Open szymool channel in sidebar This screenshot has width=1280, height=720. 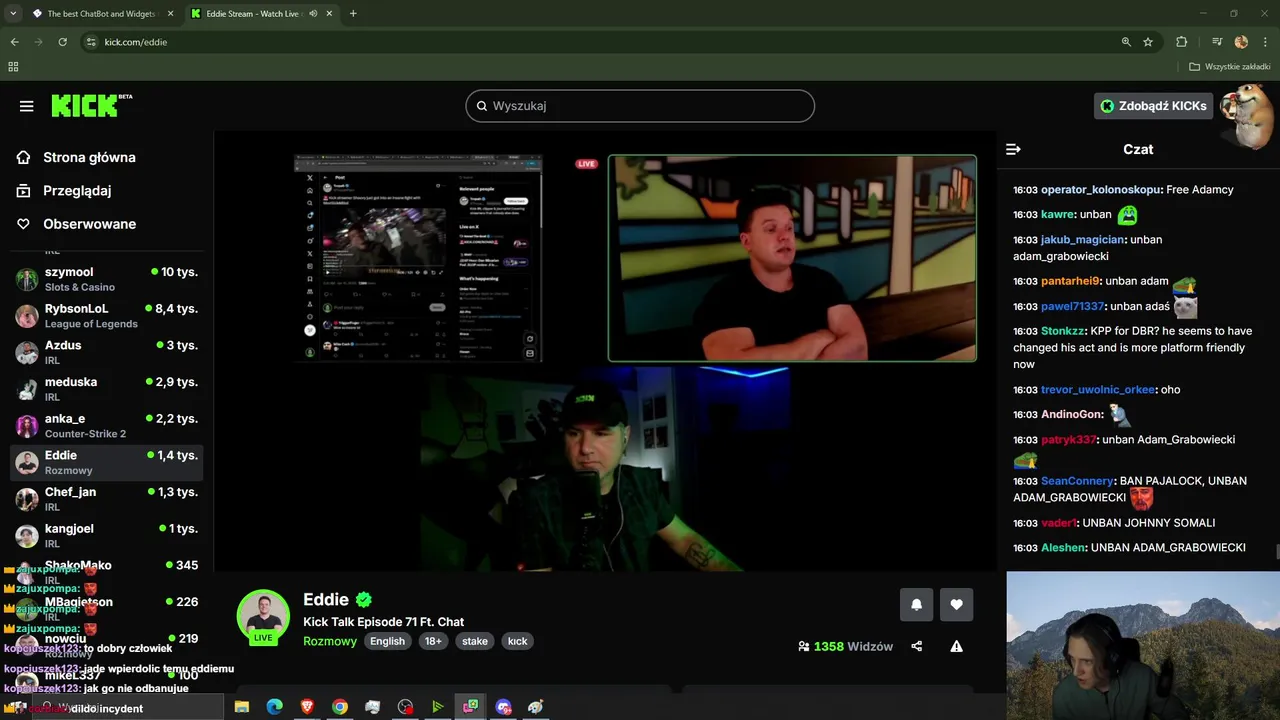point(107,279)
